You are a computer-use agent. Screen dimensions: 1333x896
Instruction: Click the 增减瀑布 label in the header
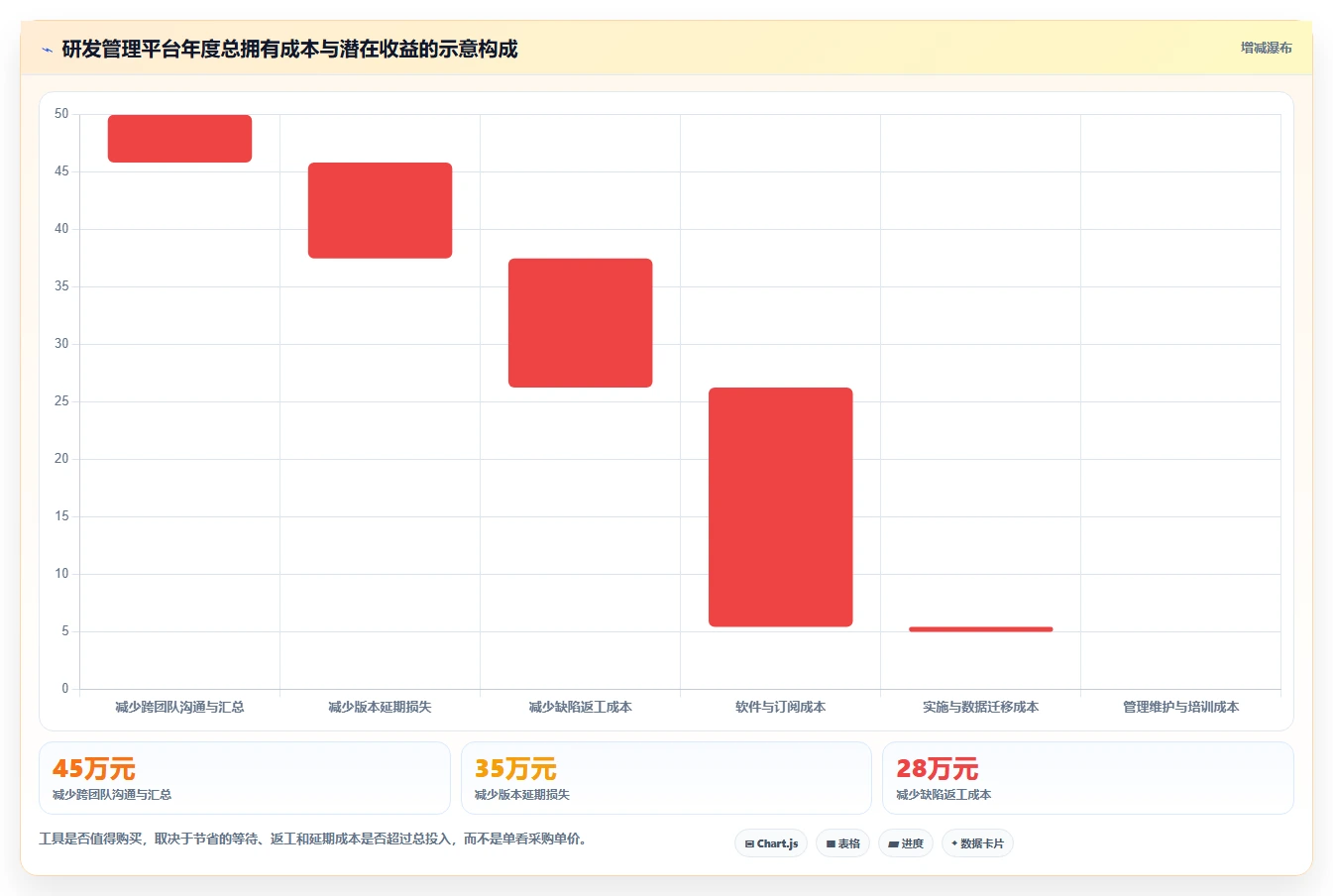coord(1267,48)
